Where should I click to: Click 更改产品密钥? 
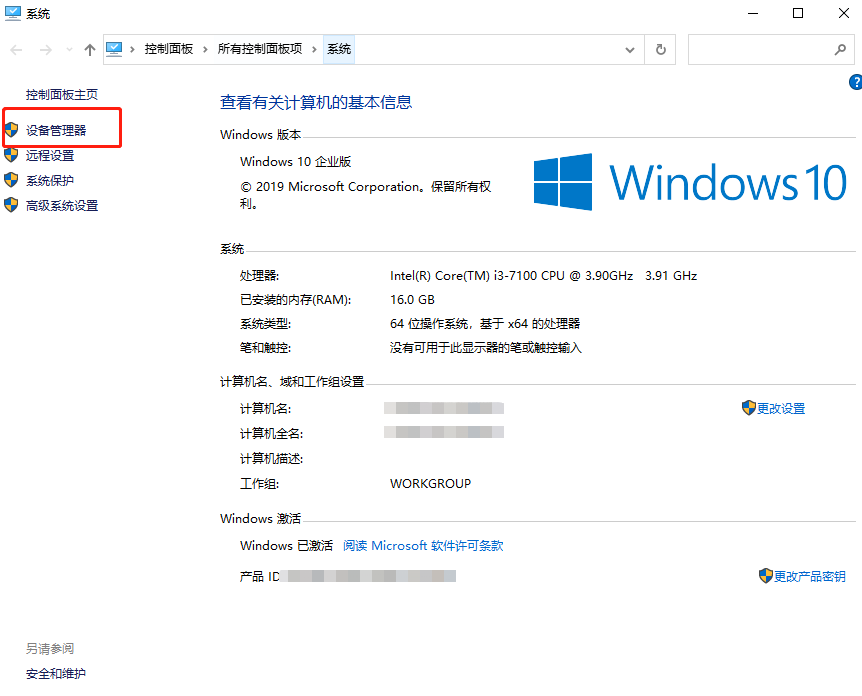809,576
